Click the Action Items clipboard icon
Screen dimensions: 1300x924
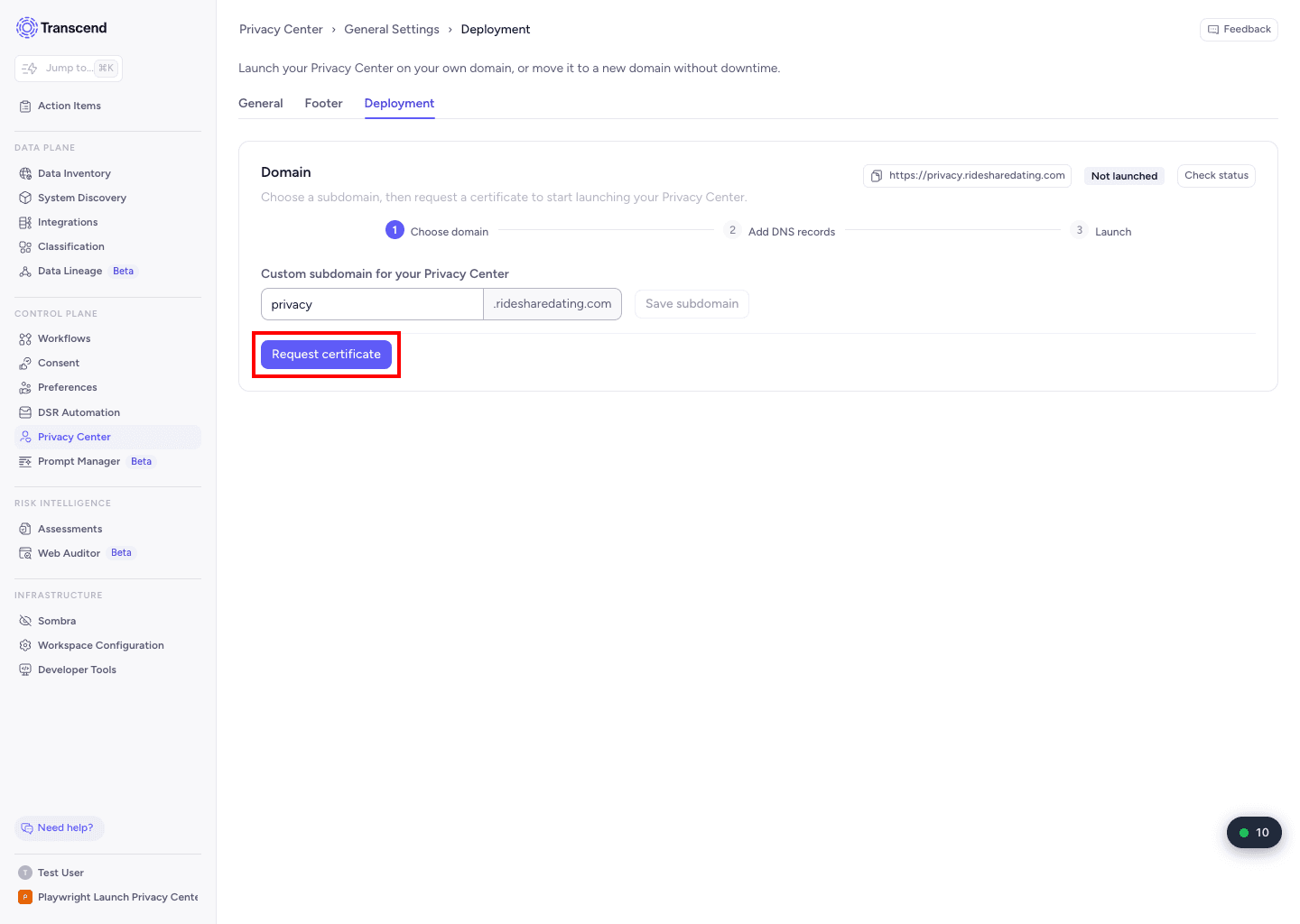[x=25, y=106]
